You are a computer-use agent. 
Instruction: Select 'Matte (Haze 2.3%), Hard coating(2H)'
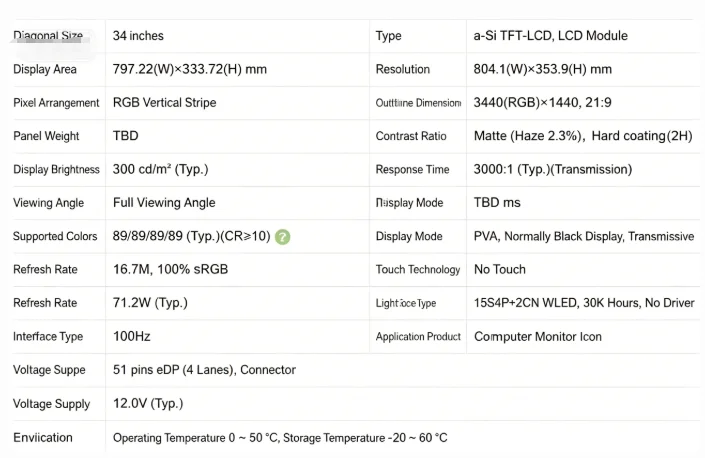click(583, 136)
